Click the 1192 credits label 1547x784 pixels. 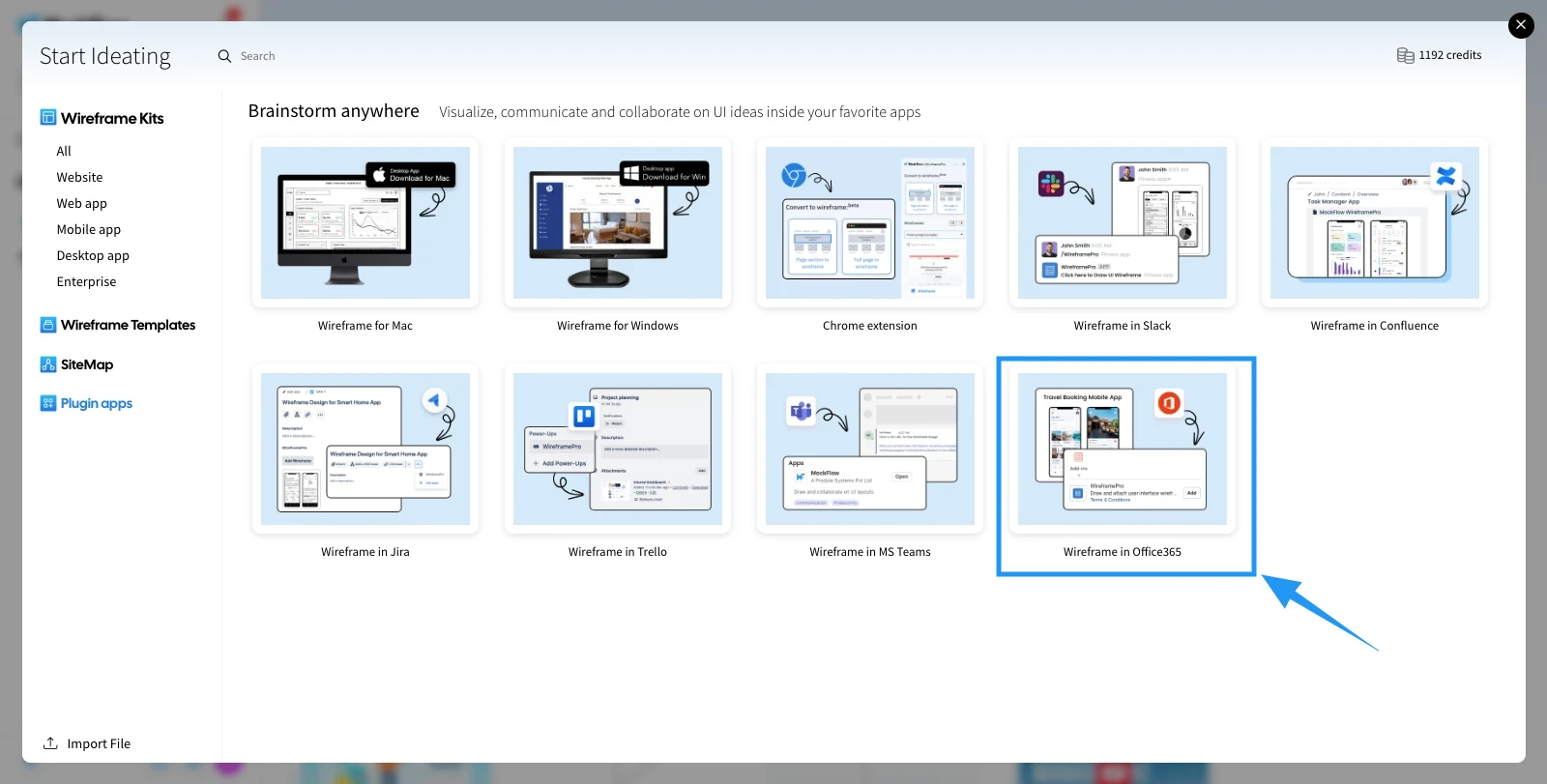point(1450,55)
